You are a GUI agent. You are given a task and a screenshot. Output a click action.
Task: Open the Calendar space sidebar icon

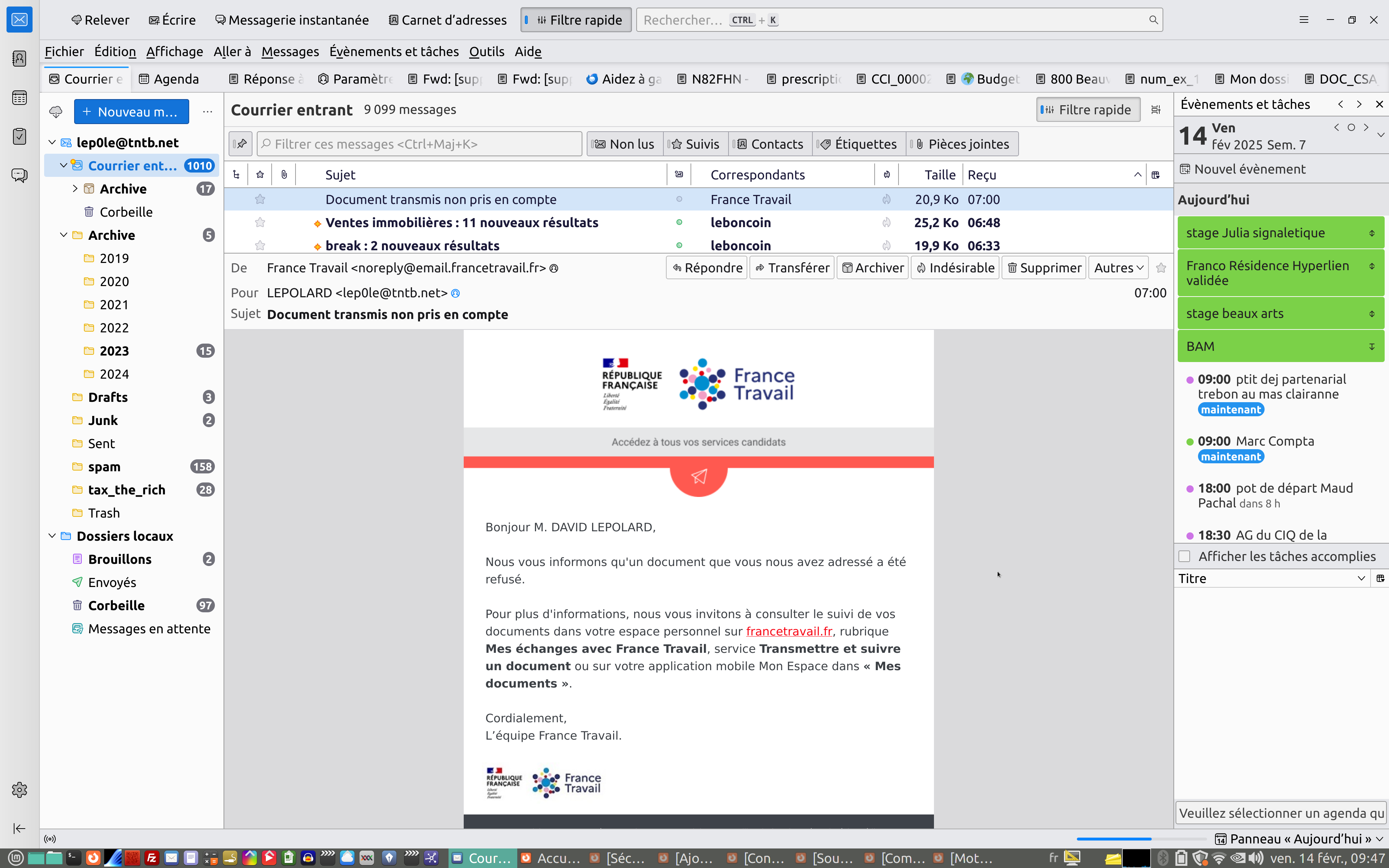point(20,98)
